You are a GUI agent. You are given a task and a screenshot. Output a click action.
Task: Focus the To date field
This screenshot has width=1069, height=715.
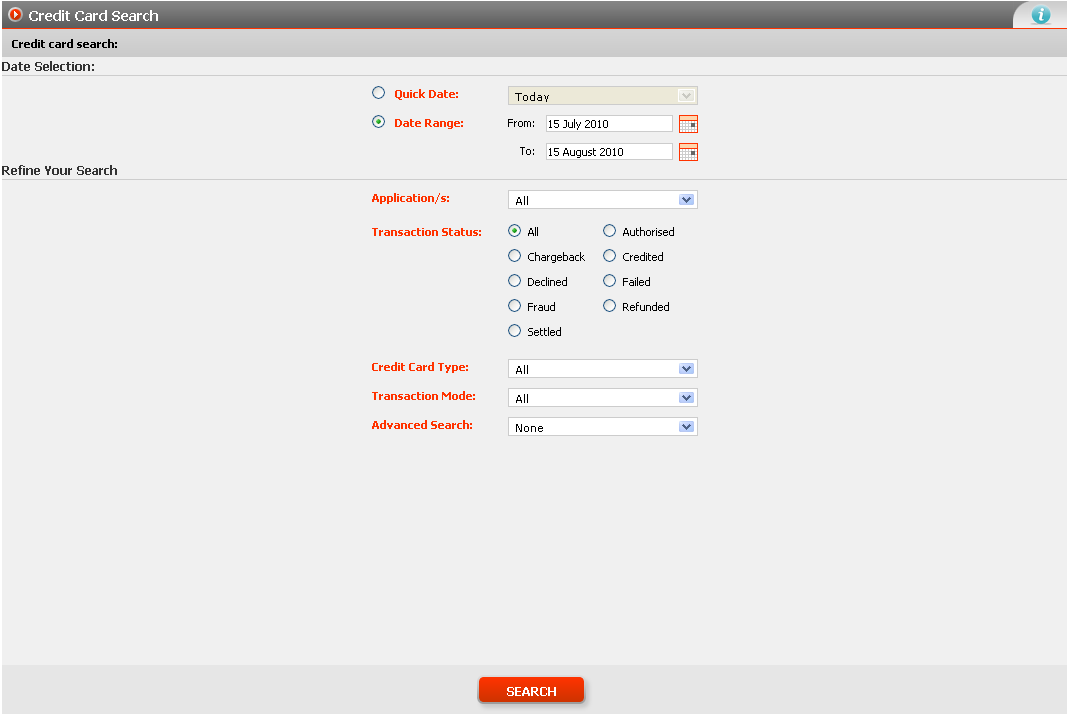(x=609, y=151)
